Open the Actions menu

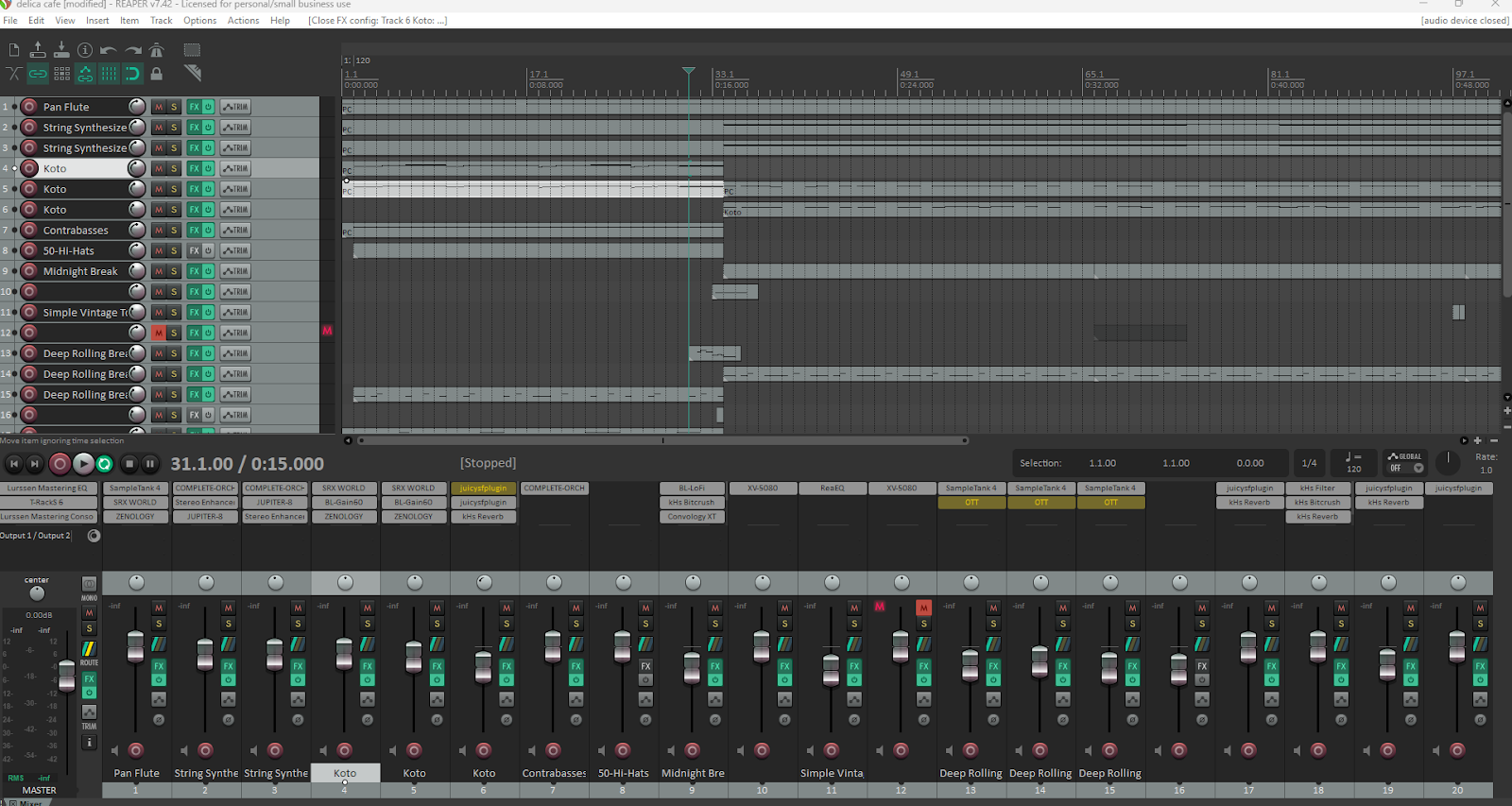243,20
